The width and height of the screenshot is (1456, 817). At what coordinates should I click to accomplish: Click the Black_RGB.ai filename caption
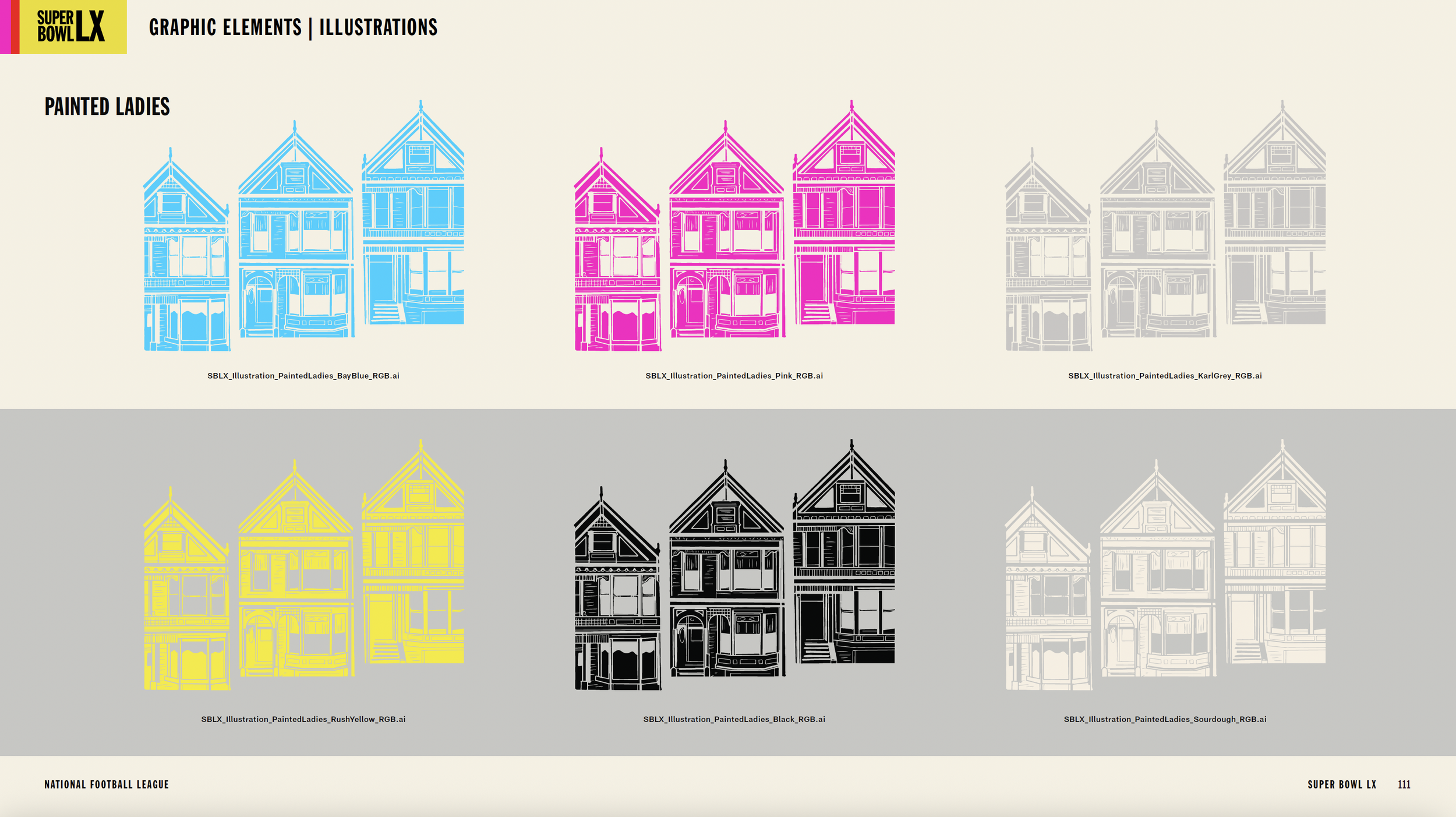[x=734, y=719]
